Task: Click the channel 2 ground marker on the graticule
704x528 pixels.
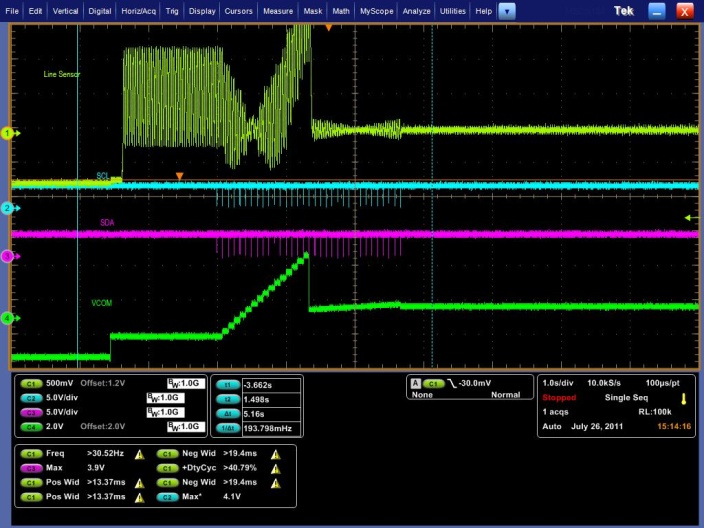Action: pyautogui.click(x=6, y=208)
